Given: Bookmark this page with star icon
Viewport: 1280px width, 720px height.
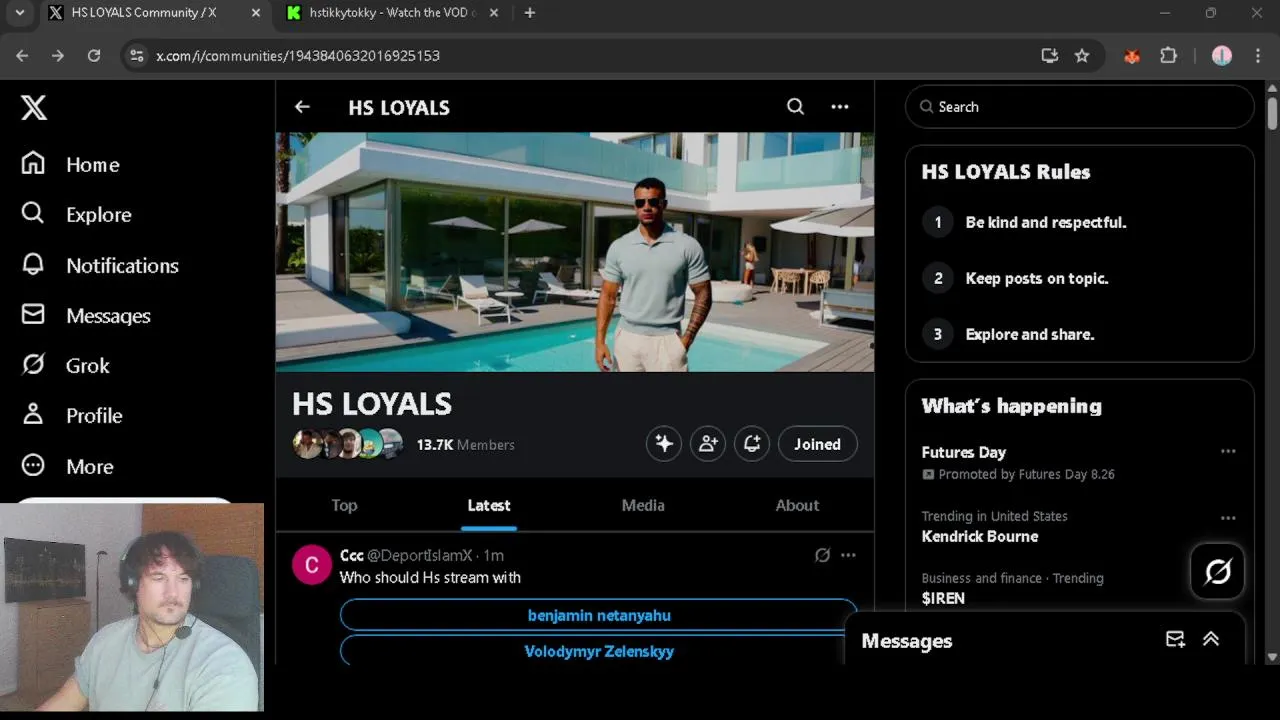Looking at the screenshot, I should click(x=1082, y=56).
